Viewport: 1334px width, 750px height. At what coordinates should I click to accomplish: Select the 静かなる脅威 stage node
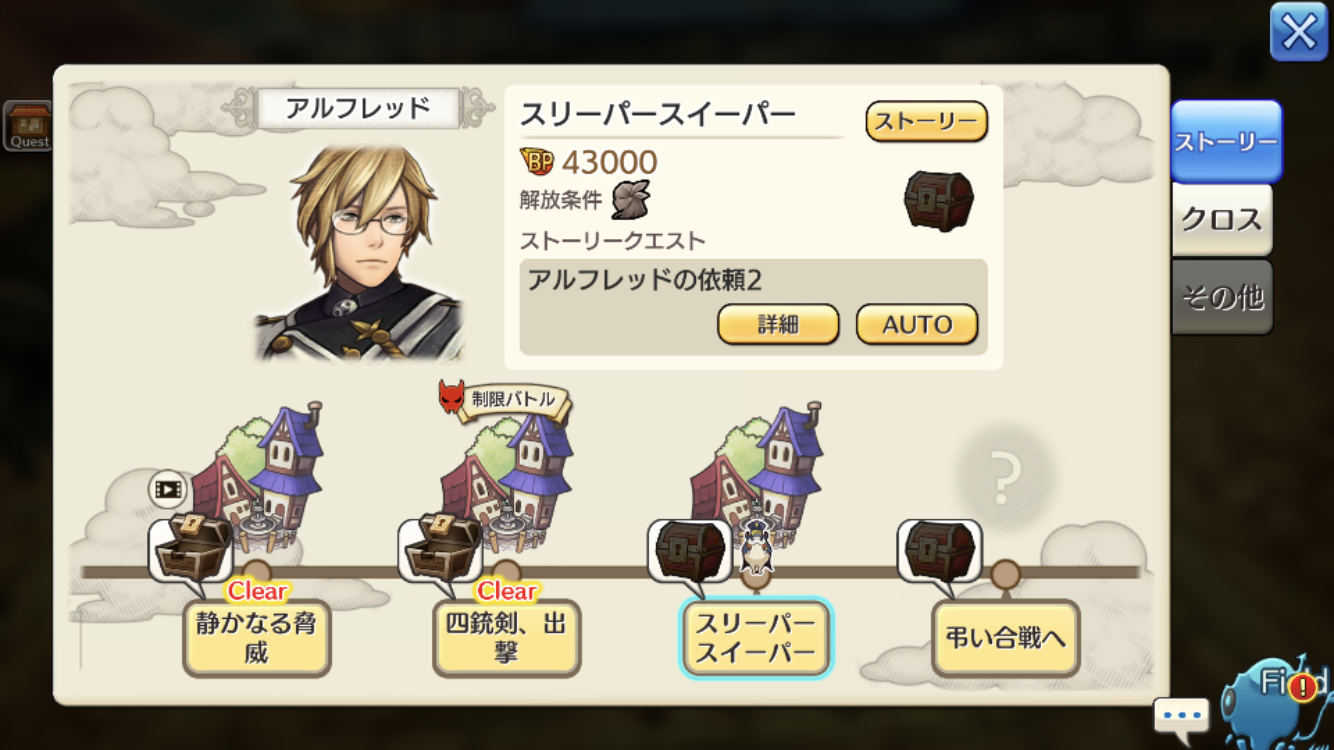257,638
